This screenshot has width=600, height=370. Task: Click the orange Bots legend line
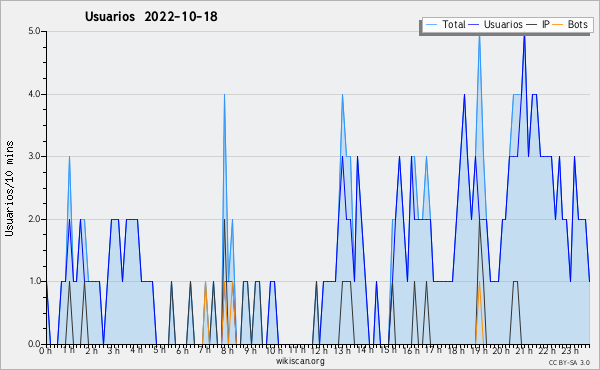[x=558, y=24]
